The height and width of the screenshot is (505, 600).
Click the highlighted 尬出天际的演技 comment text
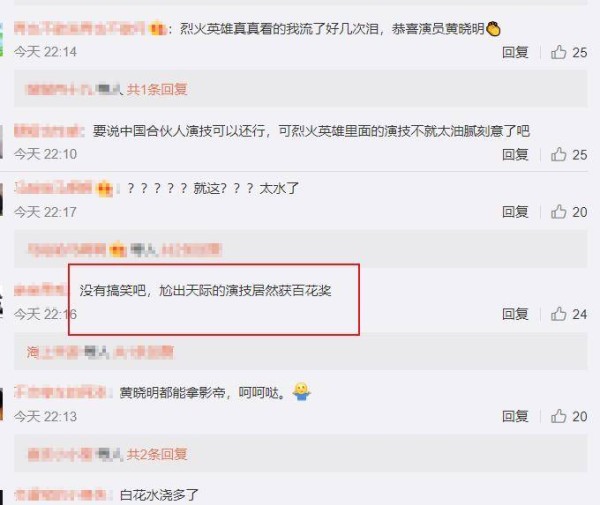pos(205,291)
